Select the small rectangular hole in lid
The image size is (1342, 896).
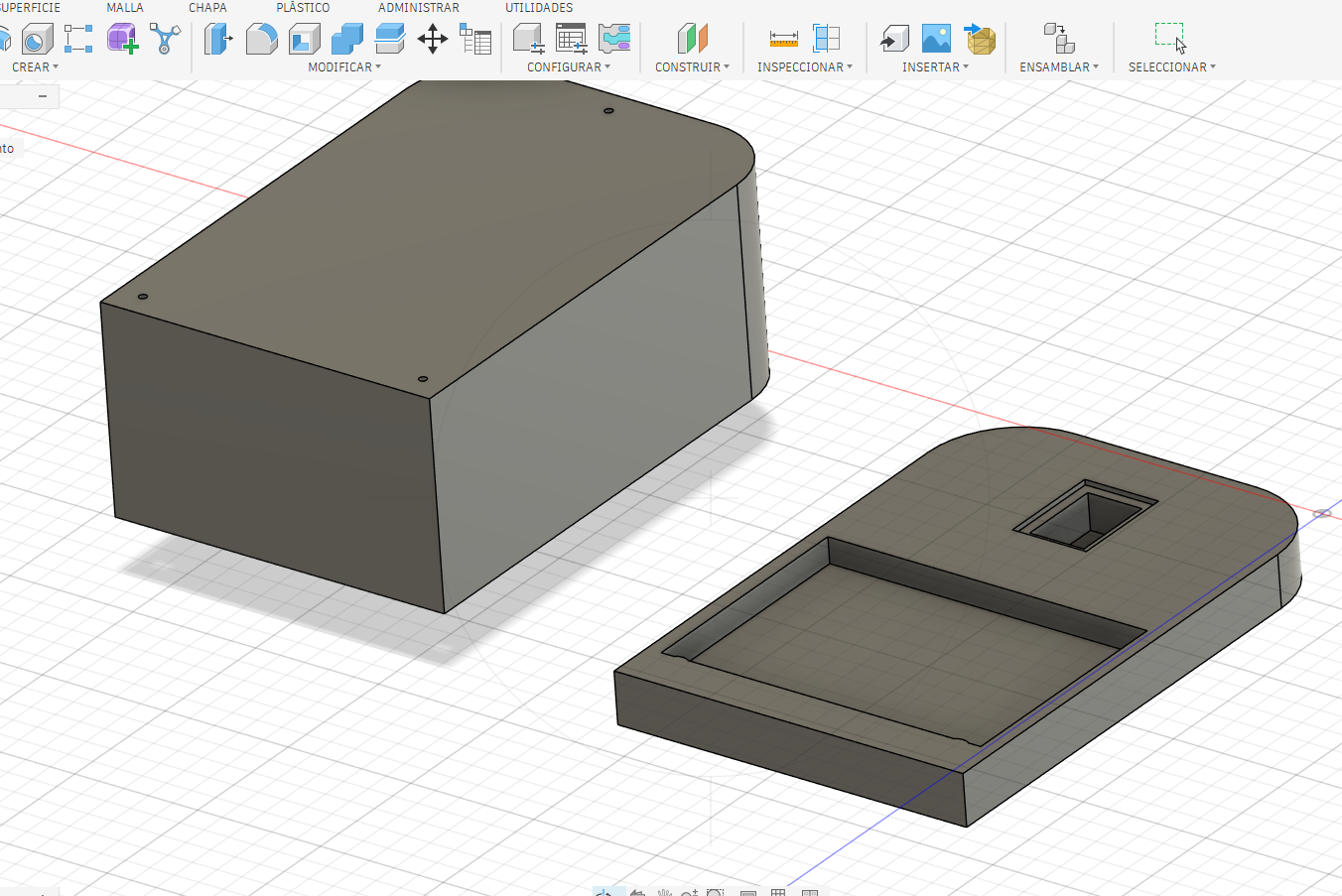[x=1084, y=516]
